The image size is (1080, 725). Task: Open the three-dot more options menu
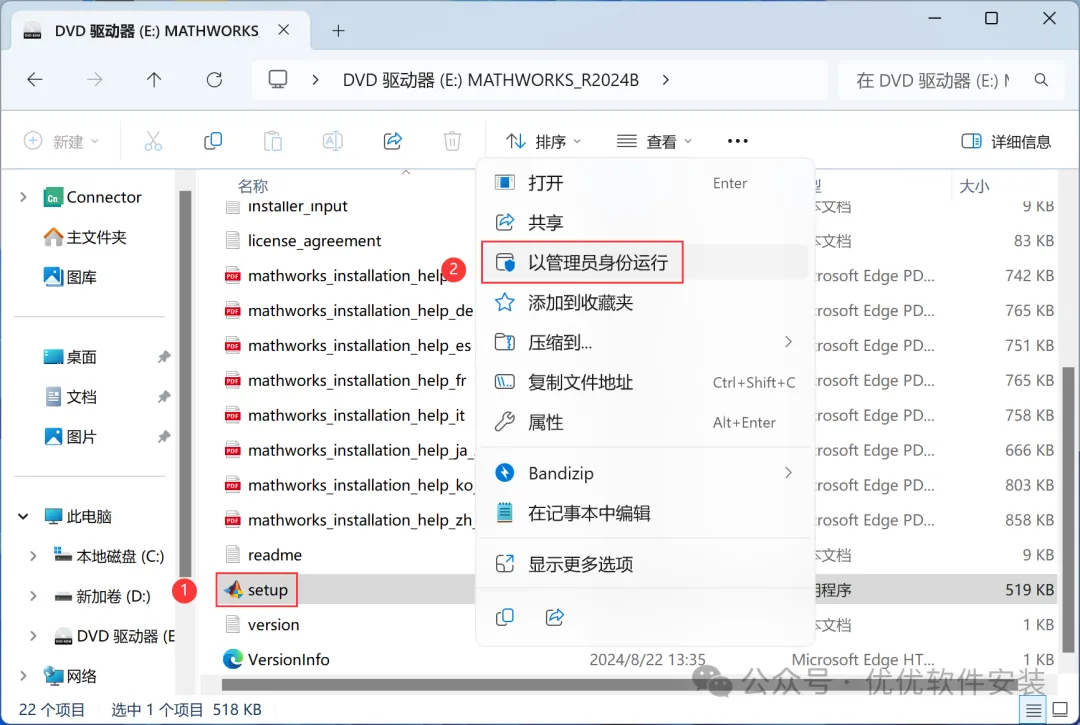[737, 141]
